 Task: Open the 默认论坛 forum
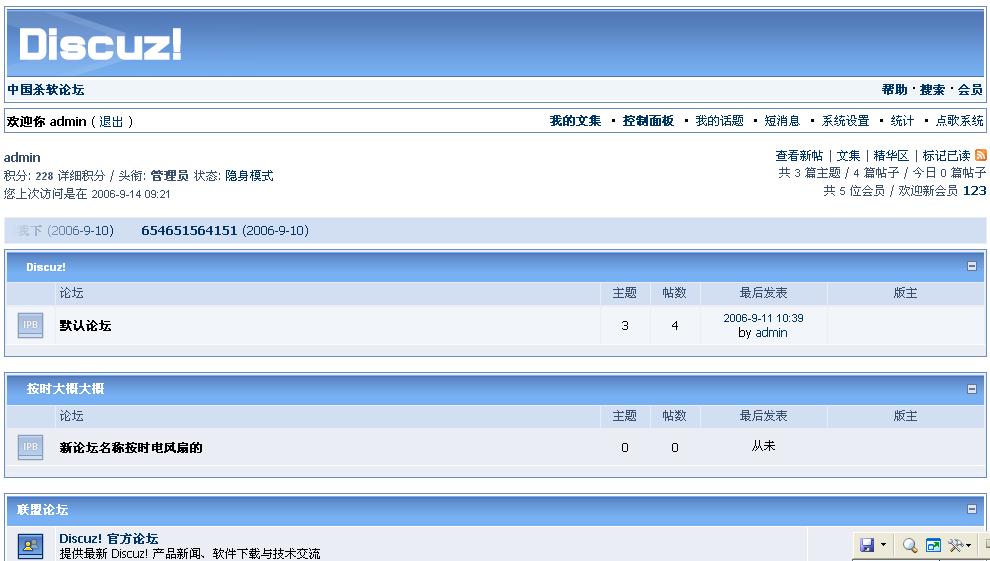85,326
